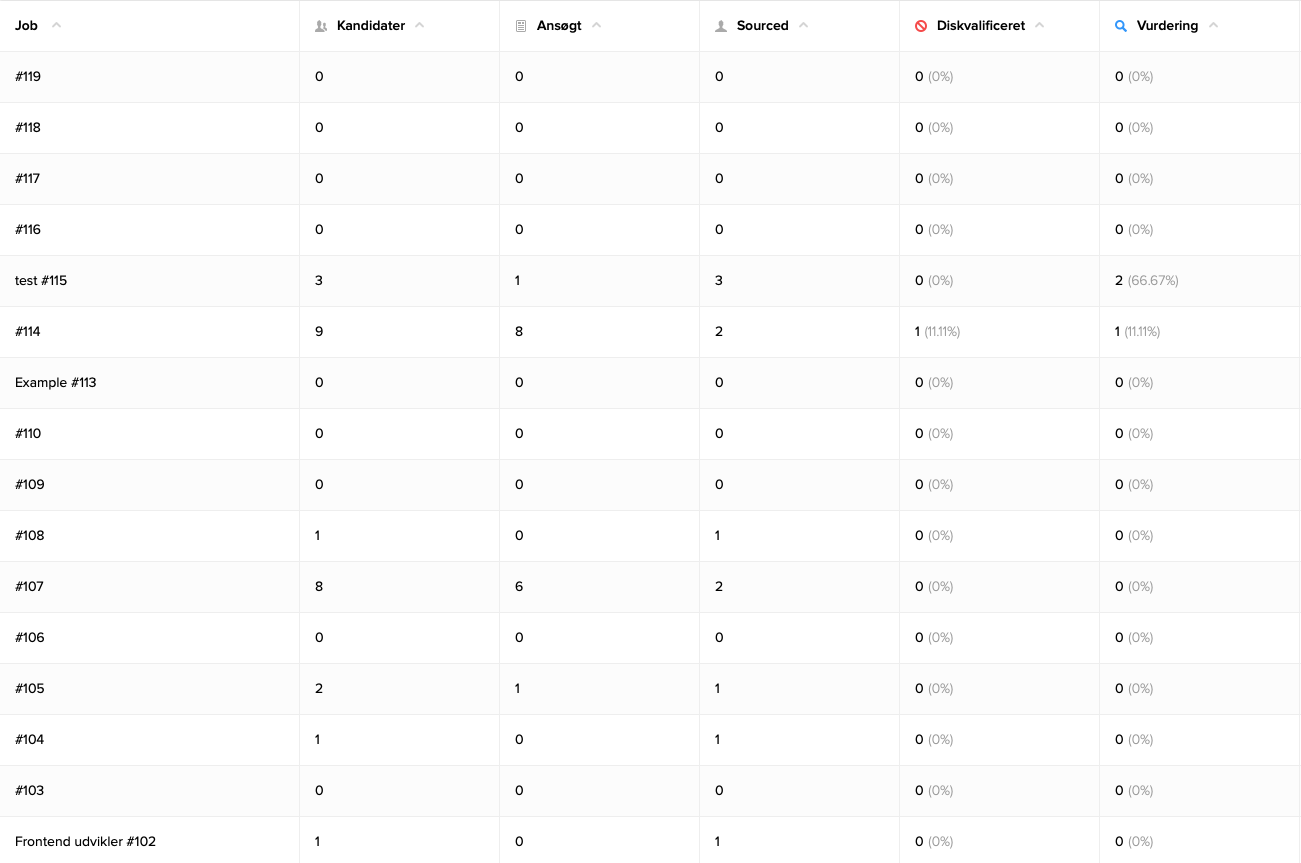The image size is (1301, 863).
Task: Click the Diskvalificeret 11.11% value for #114
Action: 941,332
